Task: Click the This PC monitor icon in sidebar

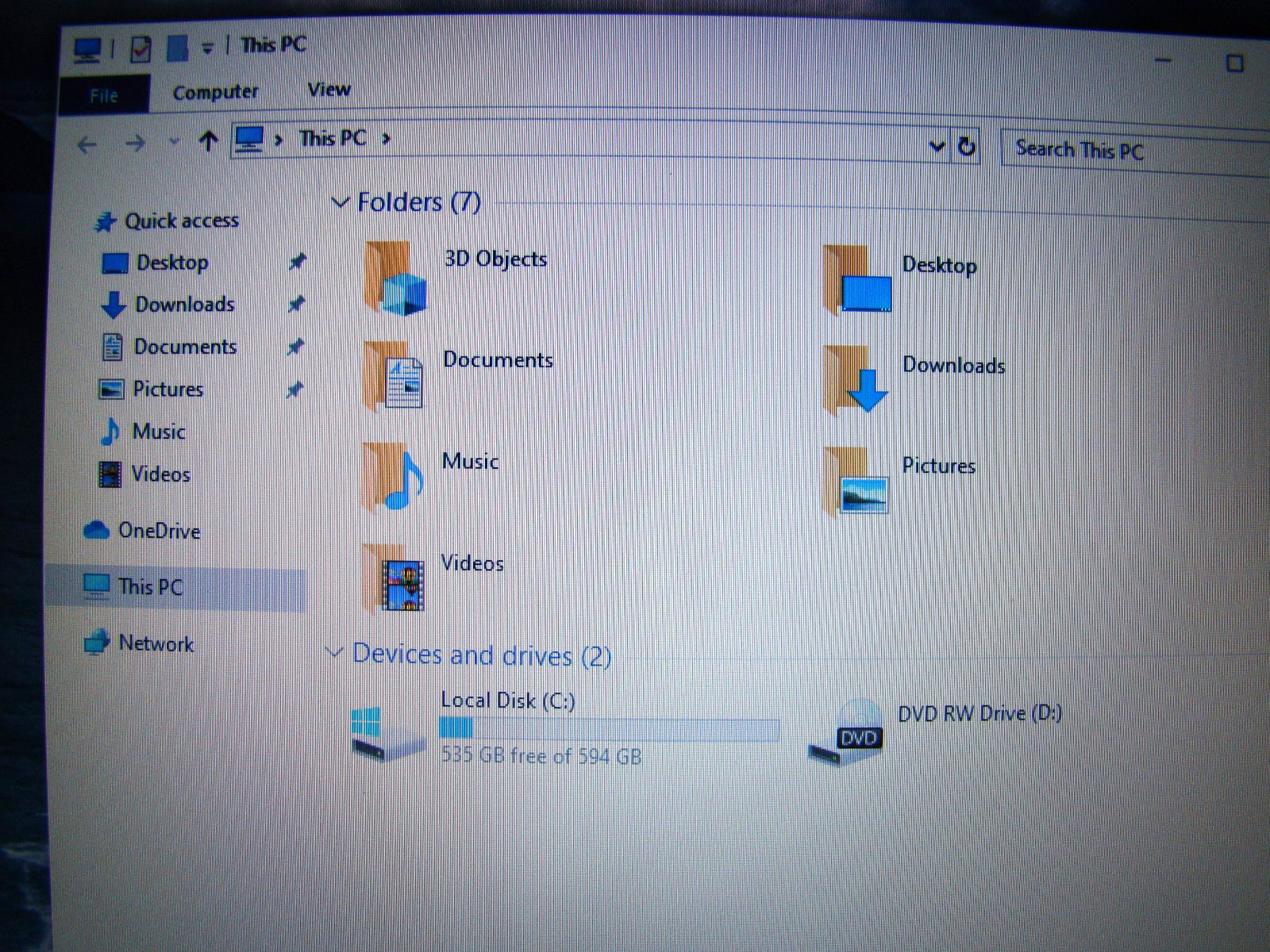Action: coord(96,586)
